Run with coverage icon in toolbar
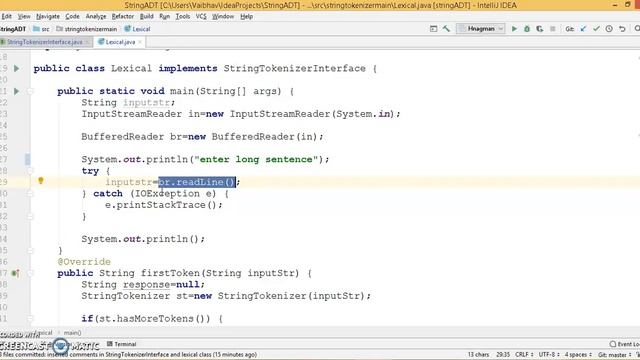The width and height of the screenshot is (640, 360). tap(540, 29)
